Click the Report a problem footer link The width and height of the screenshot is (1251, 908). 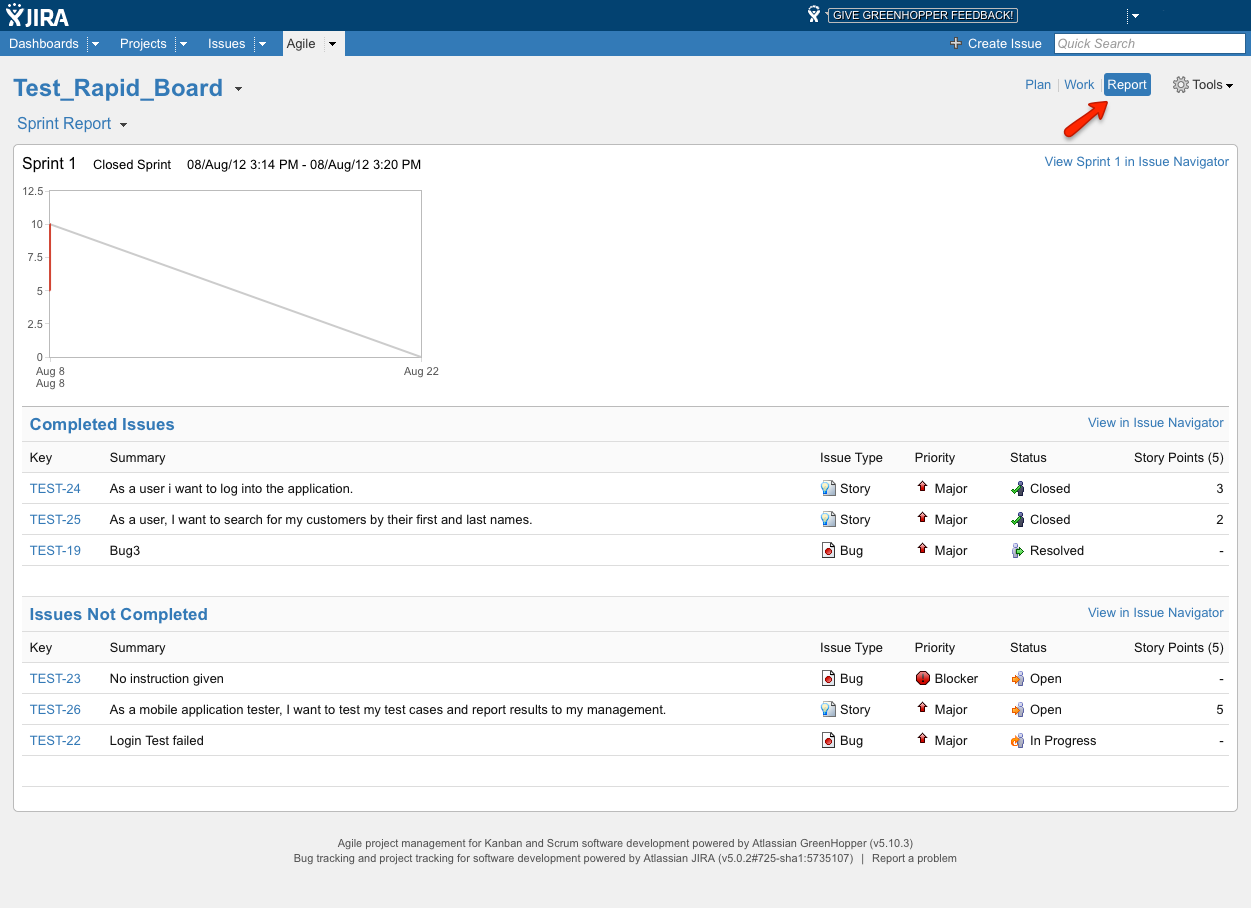(914, 858)
